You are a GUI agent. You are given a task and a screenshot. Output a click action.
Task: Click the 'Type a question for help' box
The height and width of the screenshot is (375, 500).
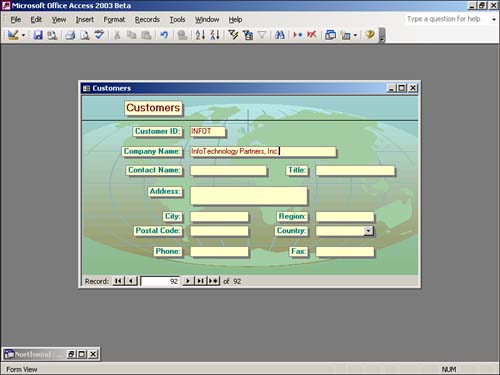pos(446,19)
